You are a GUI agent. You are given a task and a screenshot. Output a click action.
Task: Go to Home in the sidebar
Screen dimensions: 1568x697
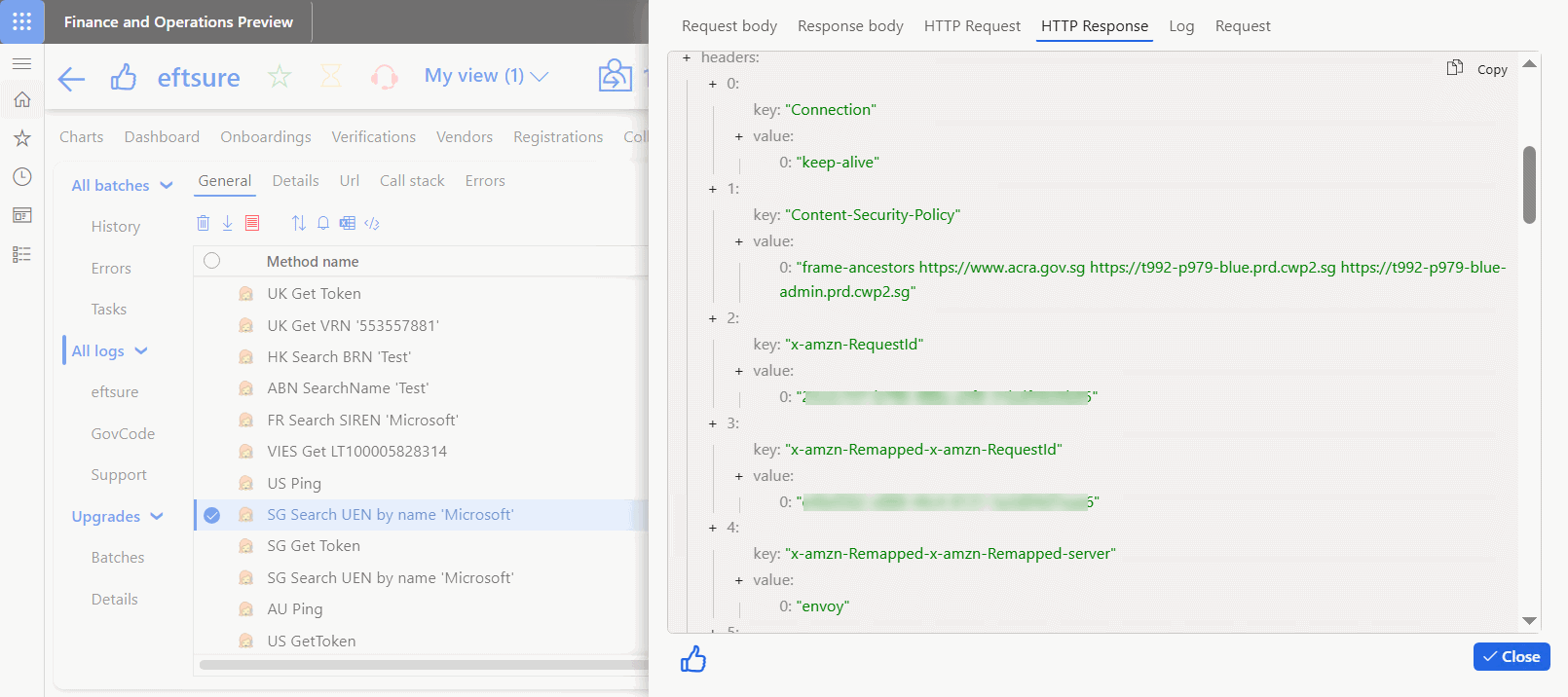tap(21, 99)
